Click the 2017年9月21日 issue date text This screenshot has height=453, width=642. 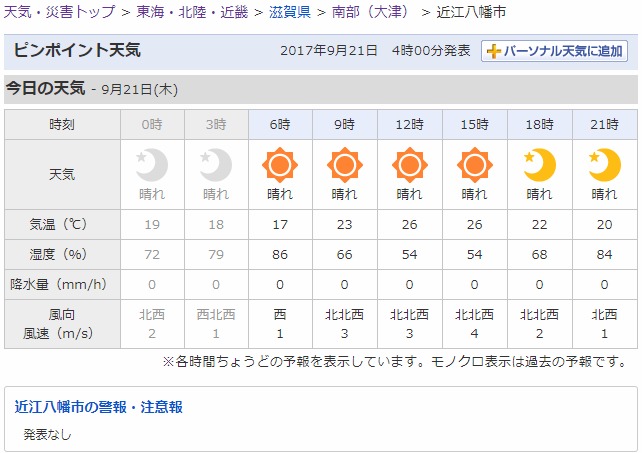pyautogui.click(x=329, y=51)
